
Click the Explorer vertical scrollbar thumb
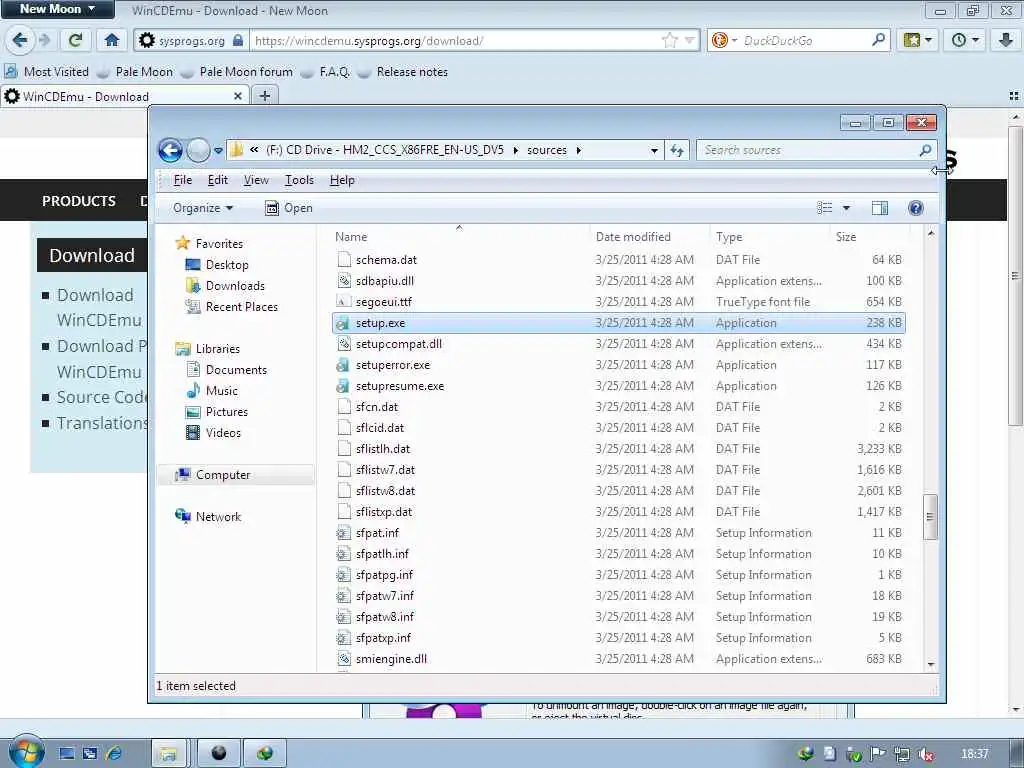[x=930, y=517]
